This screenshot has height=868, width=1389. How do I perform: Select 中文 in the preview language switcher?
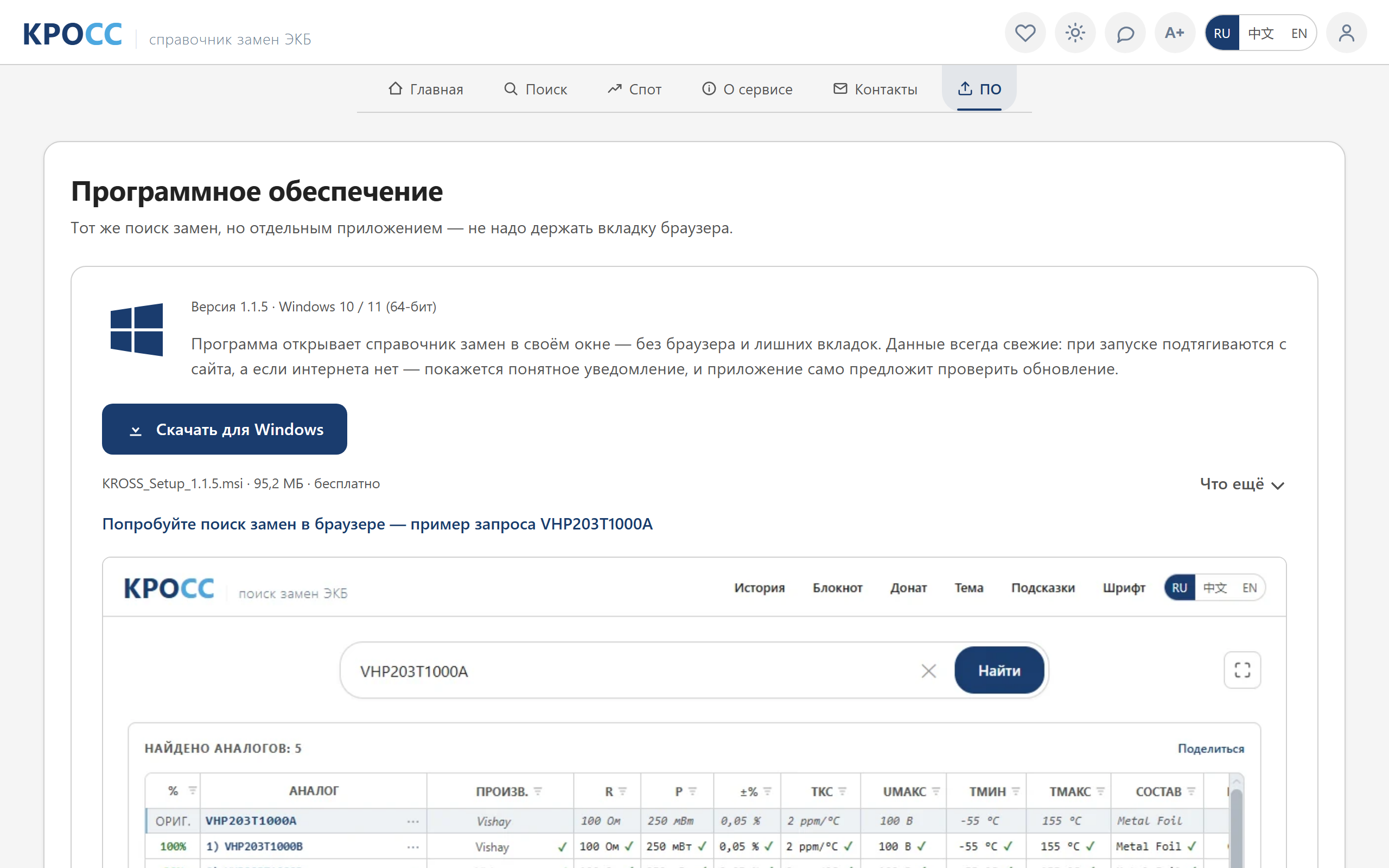click(x=1215, y=588)
